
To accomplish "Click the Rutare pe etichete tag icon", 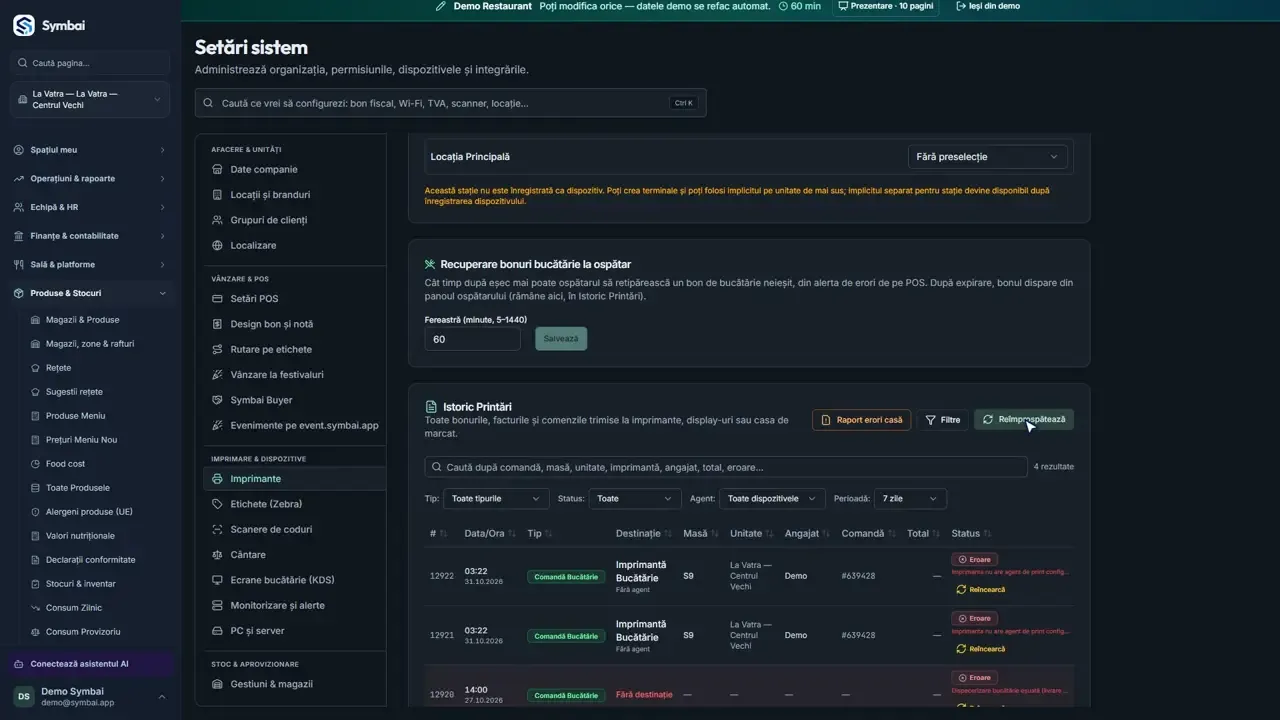I will (x=218, y=350).
